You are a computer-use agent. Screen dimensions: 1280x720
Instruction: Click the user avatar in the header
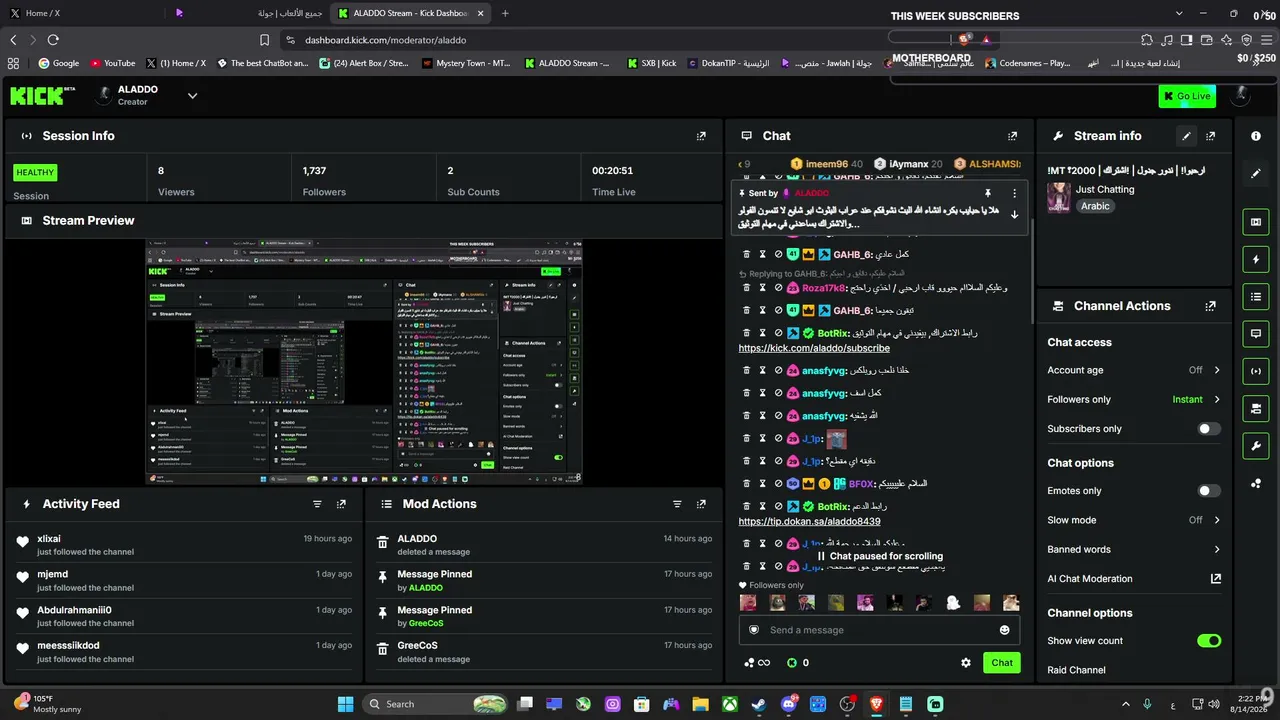pyautogui.click(x=1241, y=96)
